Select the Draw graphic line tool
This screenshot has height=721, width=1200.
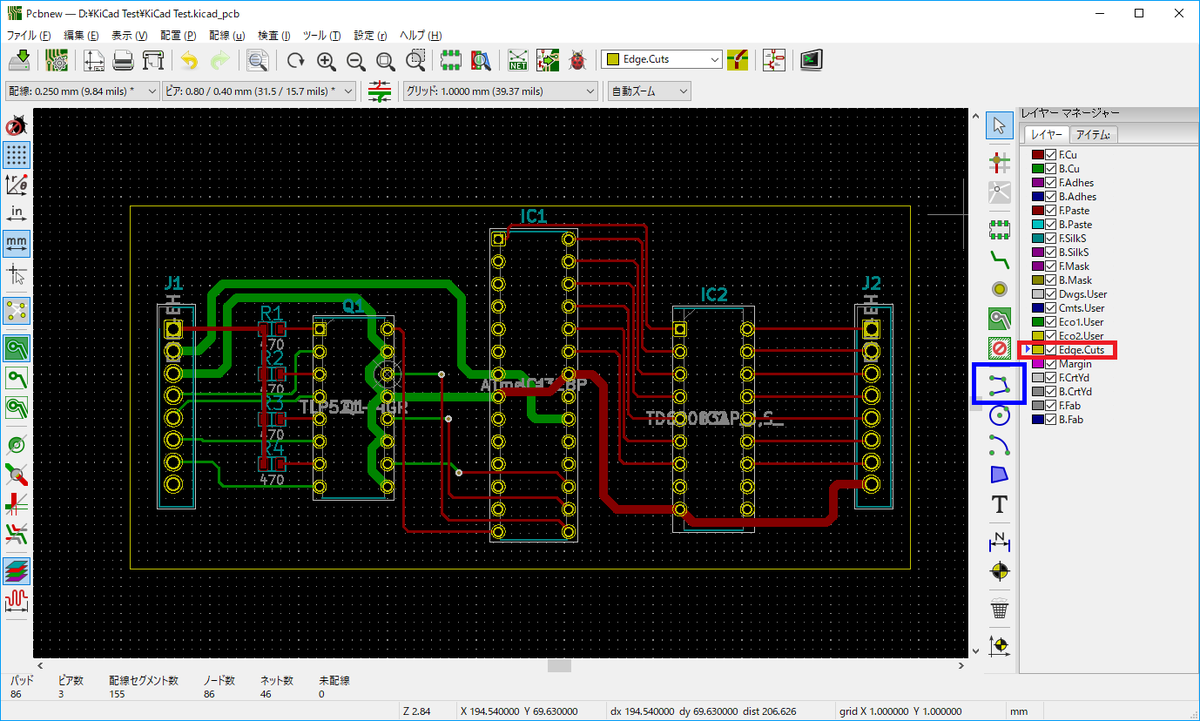(998, 384)
